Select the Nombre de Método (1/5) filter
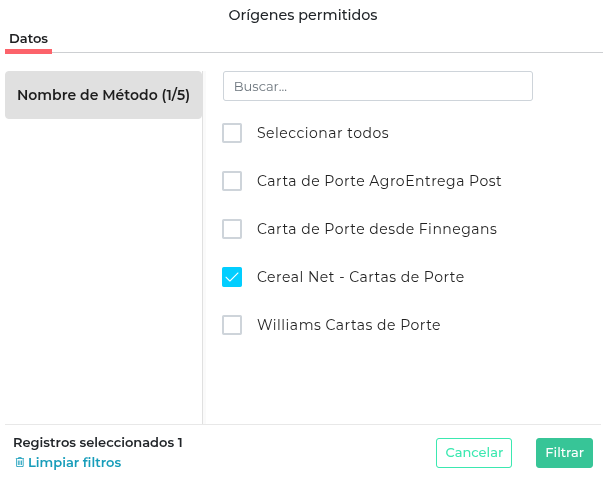The image size is (605, 479). (103, 95)
